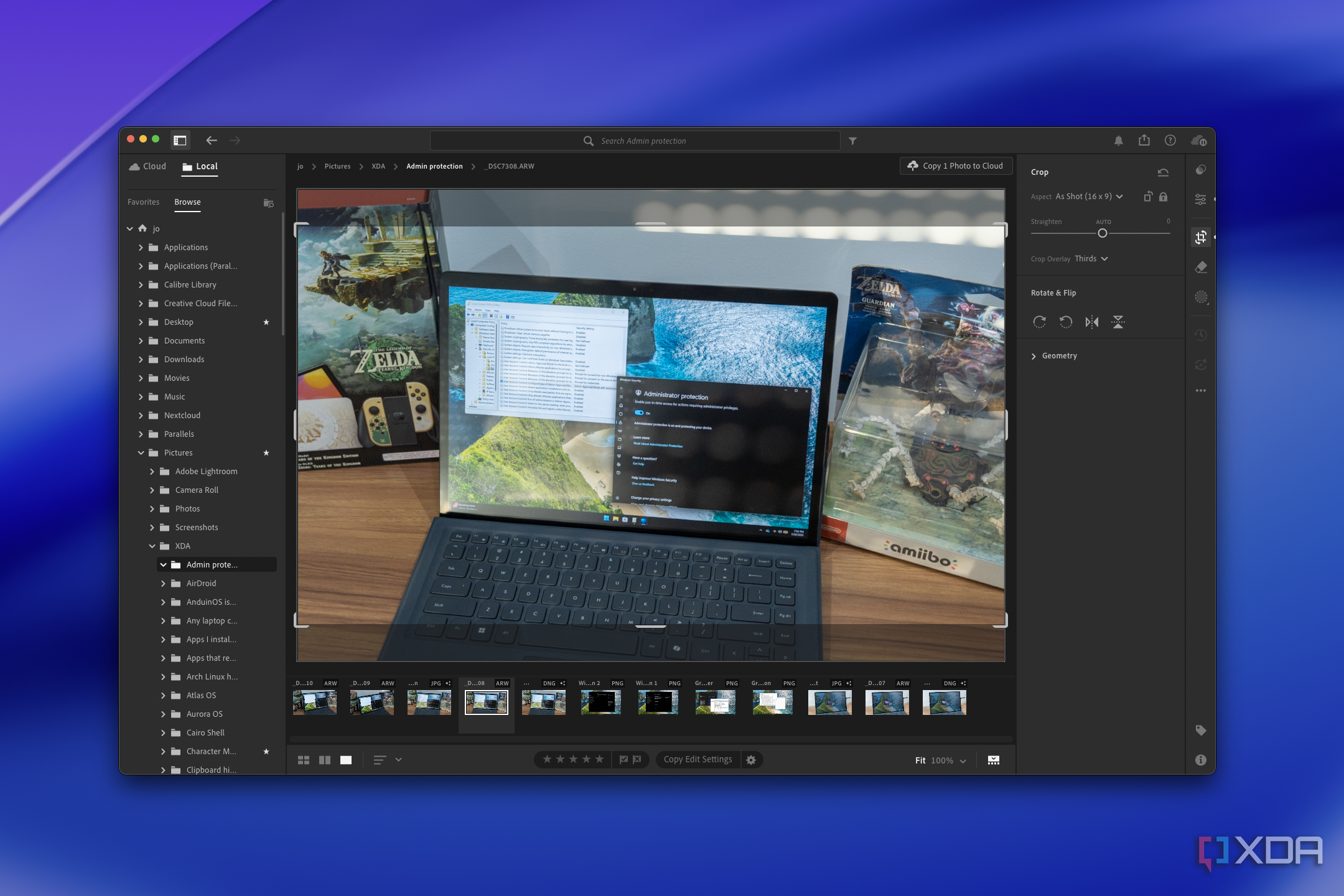The width and height of the screenshot is (1344, 896).
Task: Select the Browse tab
Action: (x=187, y=202)
